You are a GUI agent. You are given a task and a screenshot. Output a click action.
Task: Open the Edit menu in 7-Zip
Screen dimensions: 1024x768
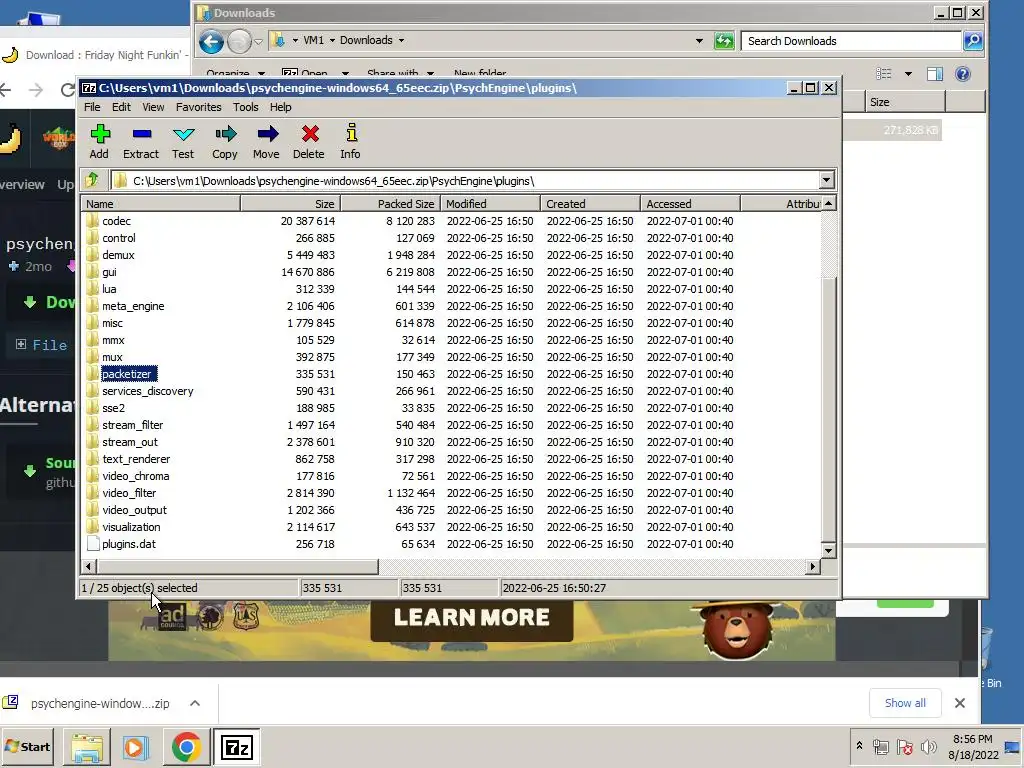(x=121, y=107)
